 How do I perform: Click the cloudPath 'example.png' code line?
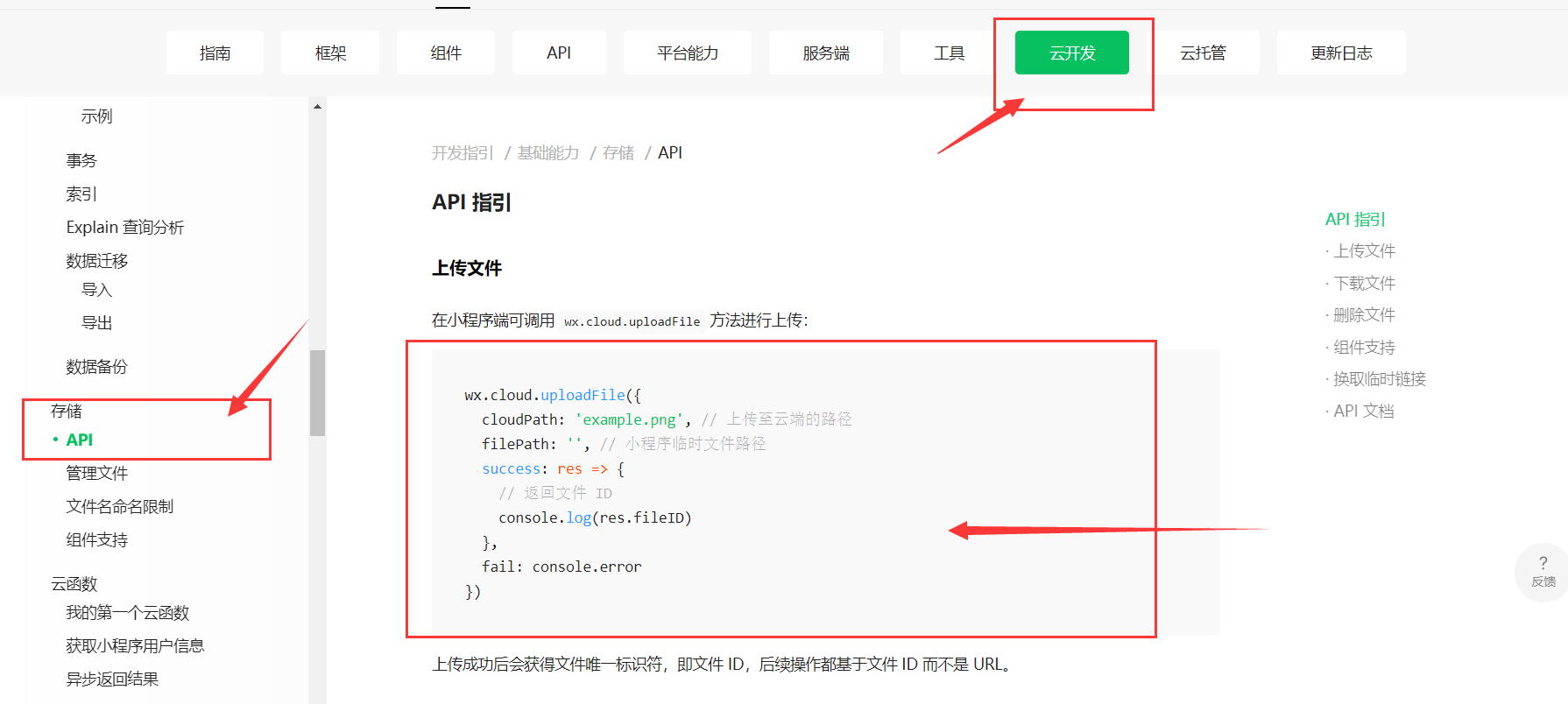pyautogui.click(x=667, y=419)
